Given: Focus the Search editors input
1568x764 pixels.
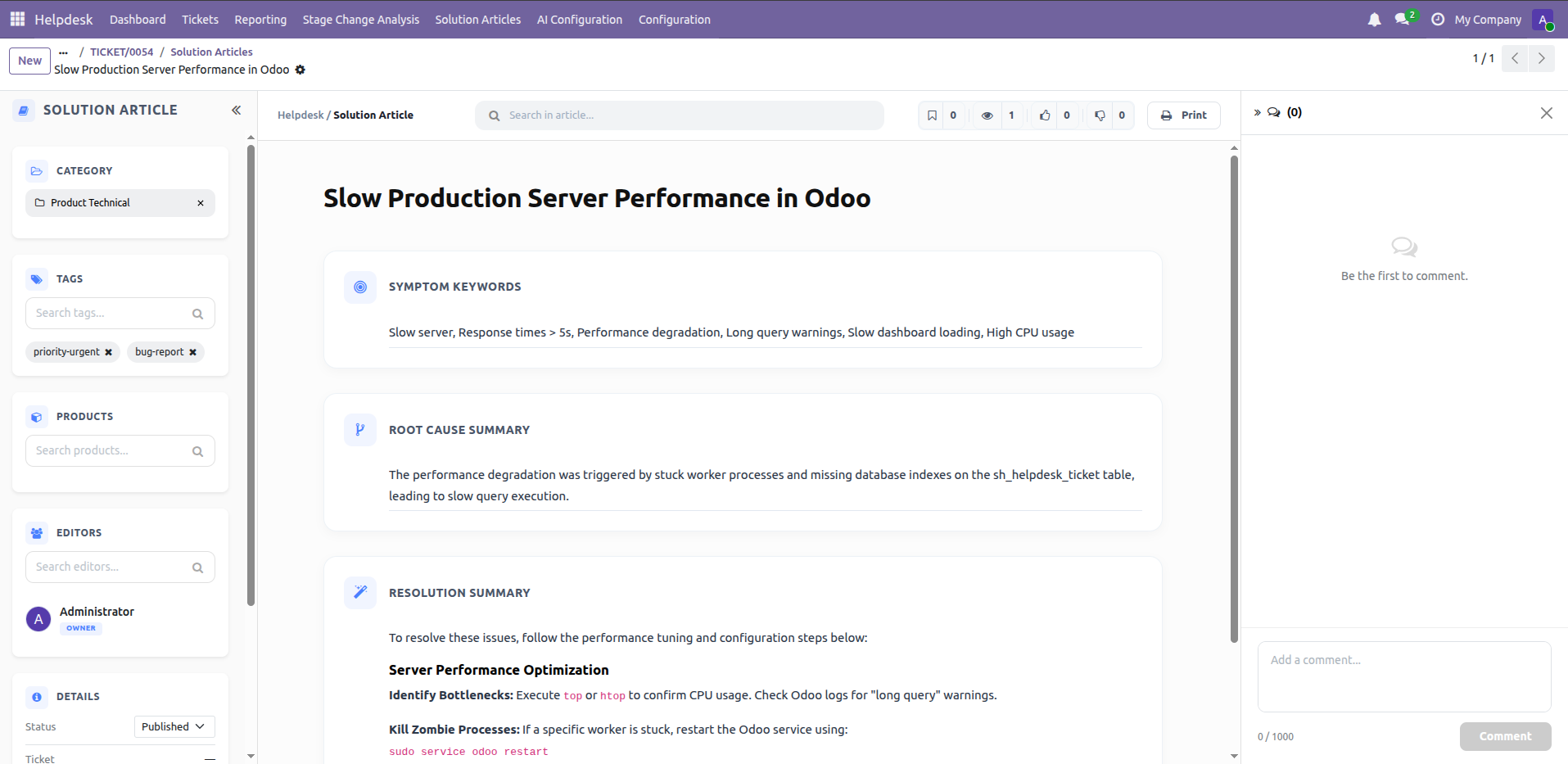Looking at the screenshot, I should pyautogui.click(x=120, y=567).
